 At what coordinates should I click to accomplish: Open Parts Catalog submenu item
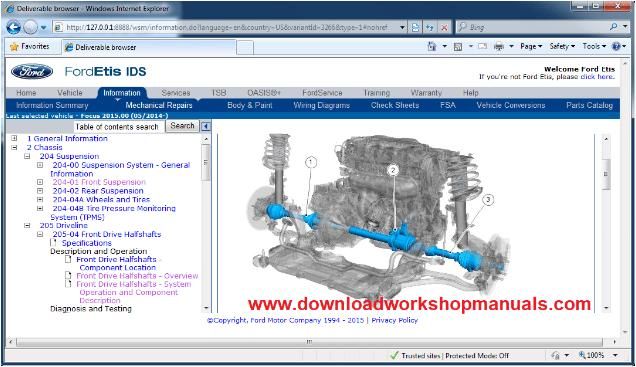(589, 105)
